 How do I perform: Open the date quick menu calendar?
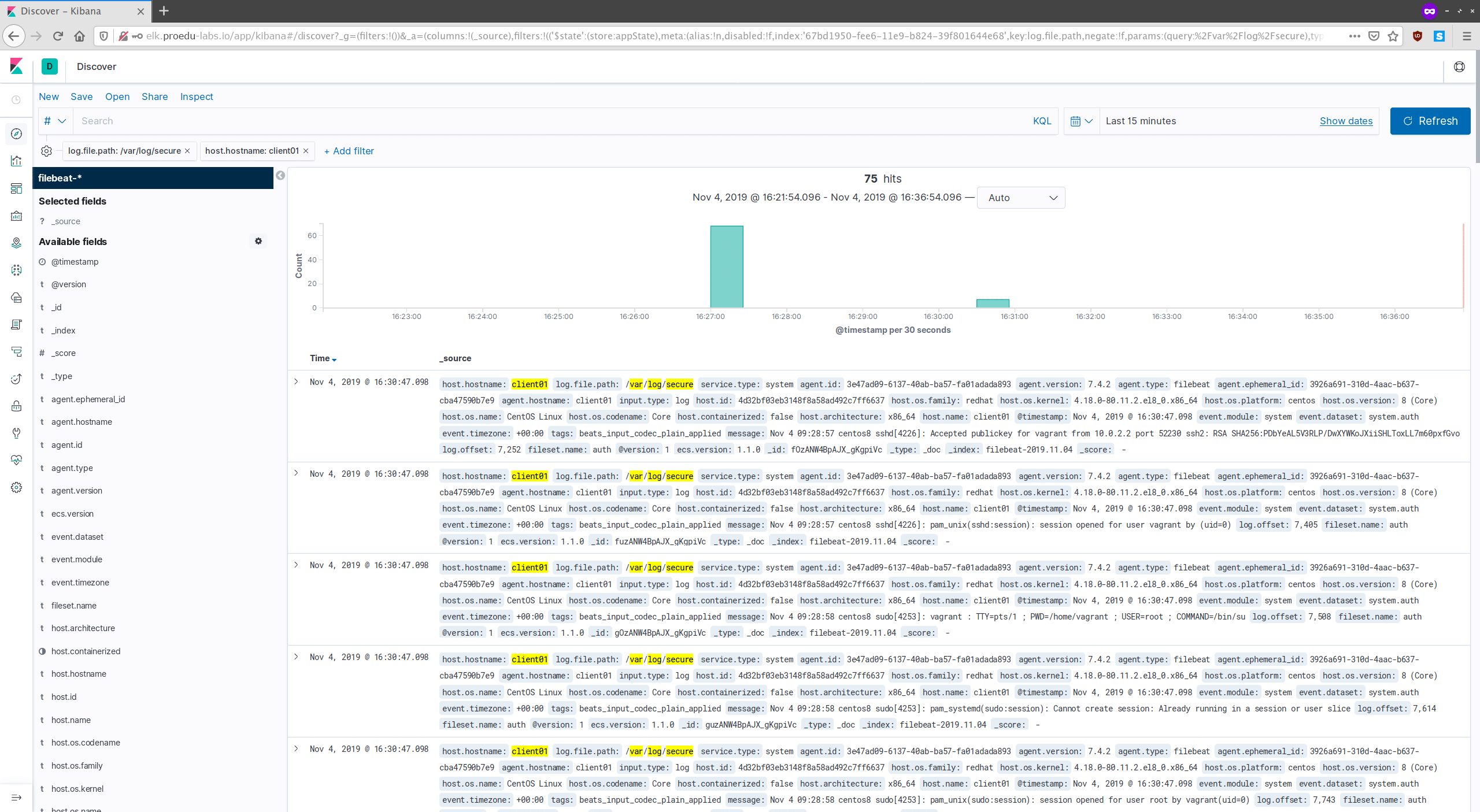[1081, 121]
